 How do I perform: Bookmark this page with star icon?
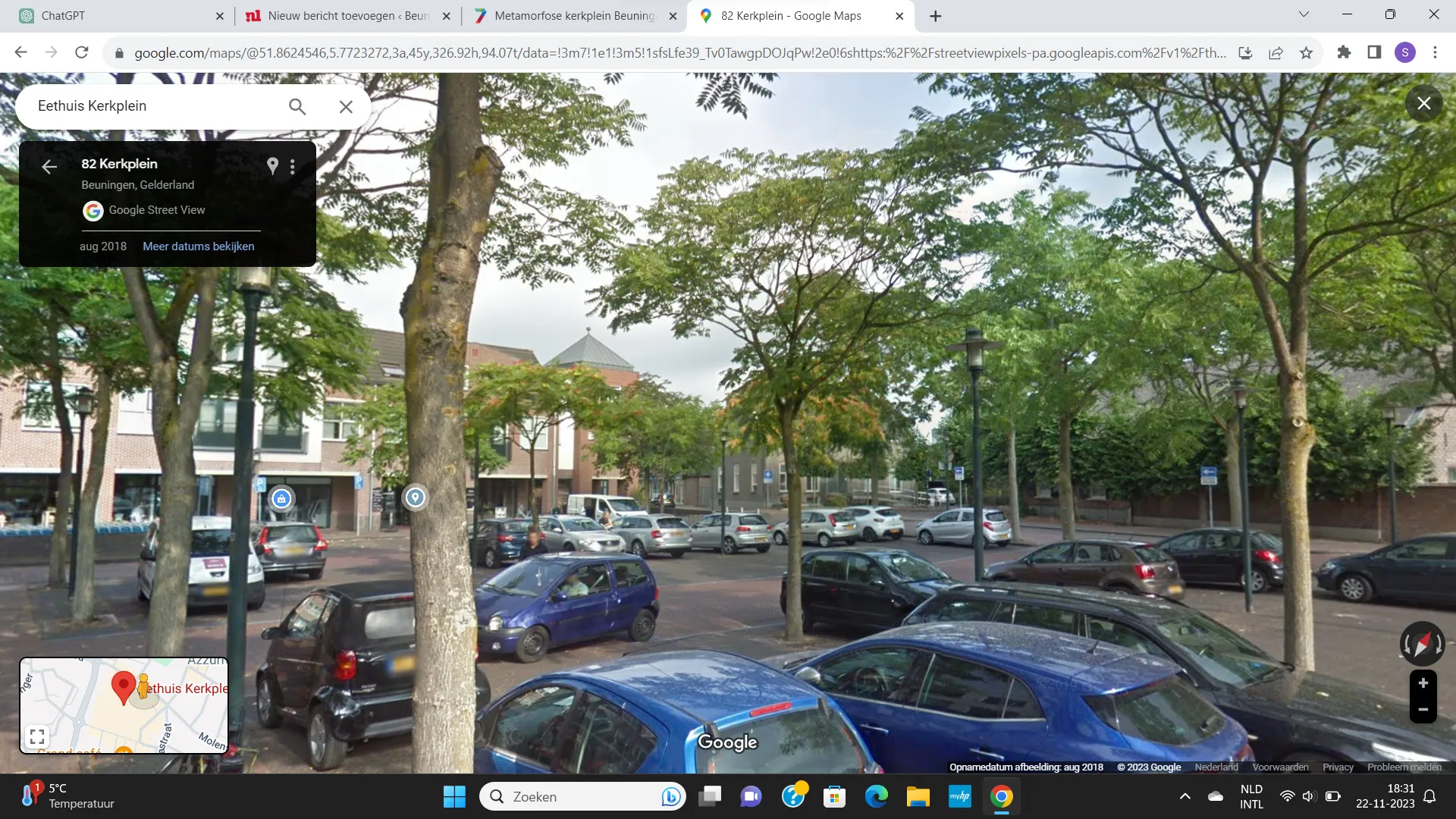click(x=1306, y=52)
